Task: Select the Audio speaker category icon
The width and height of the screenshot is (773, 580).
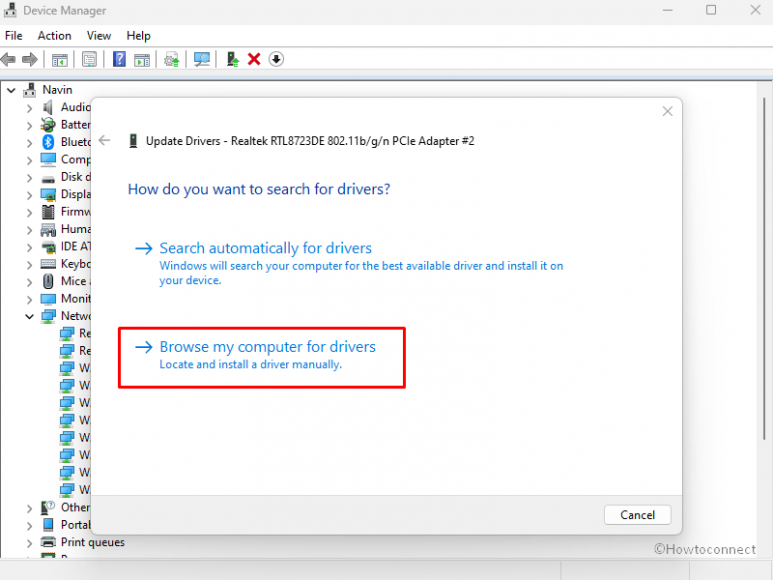Action: (48, 107)
